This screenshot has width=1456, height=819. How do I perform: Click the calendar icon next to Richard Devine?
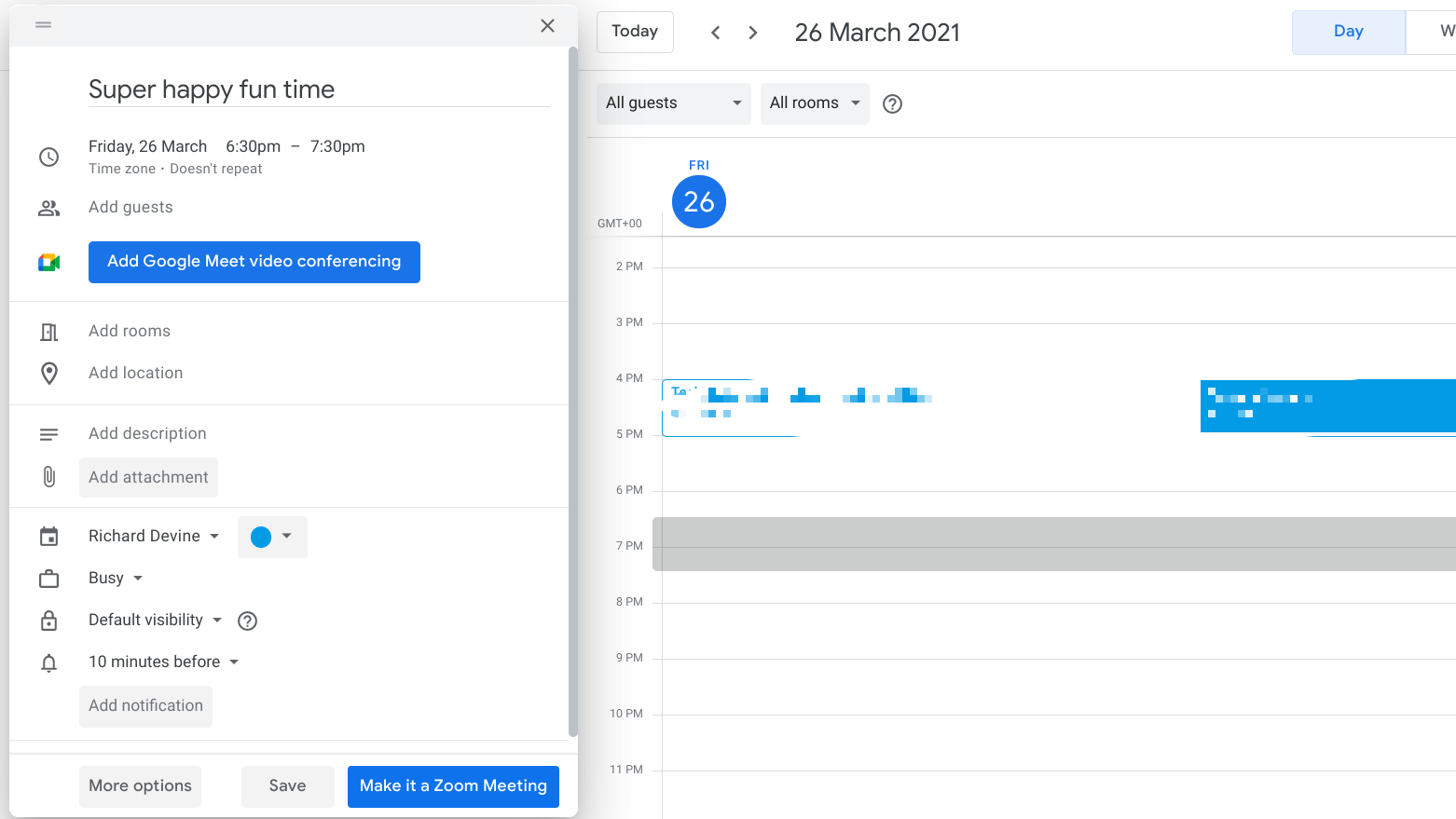click(x=48, y=537)
